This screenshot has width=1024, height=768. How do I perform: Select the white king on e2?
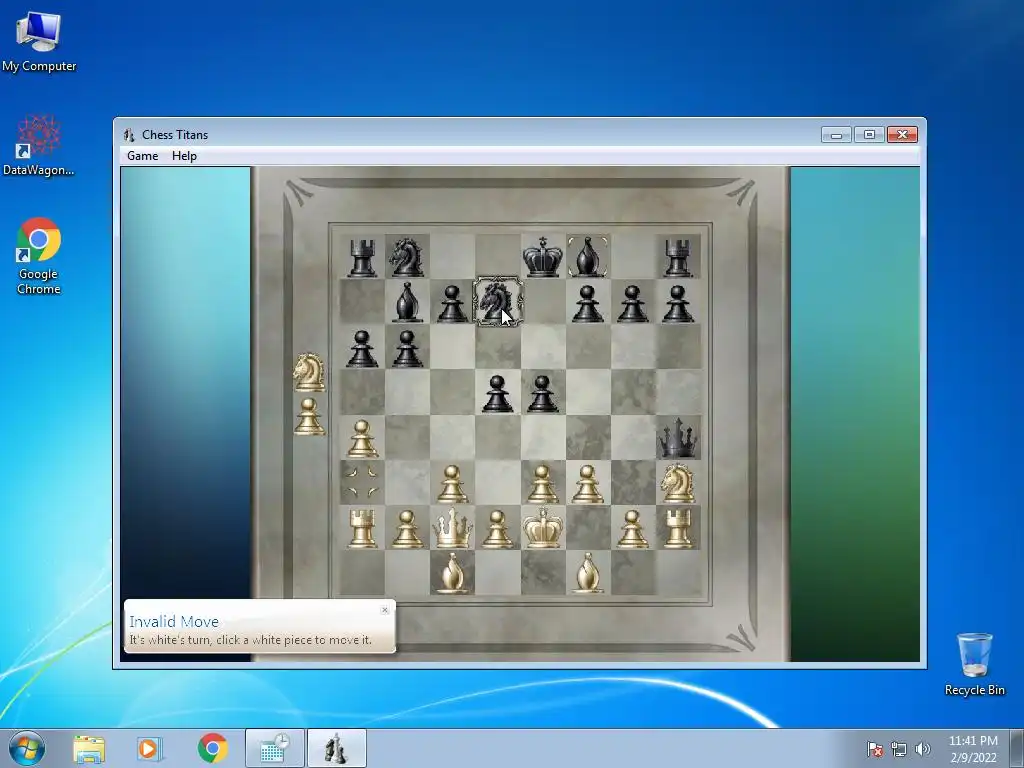543,528
